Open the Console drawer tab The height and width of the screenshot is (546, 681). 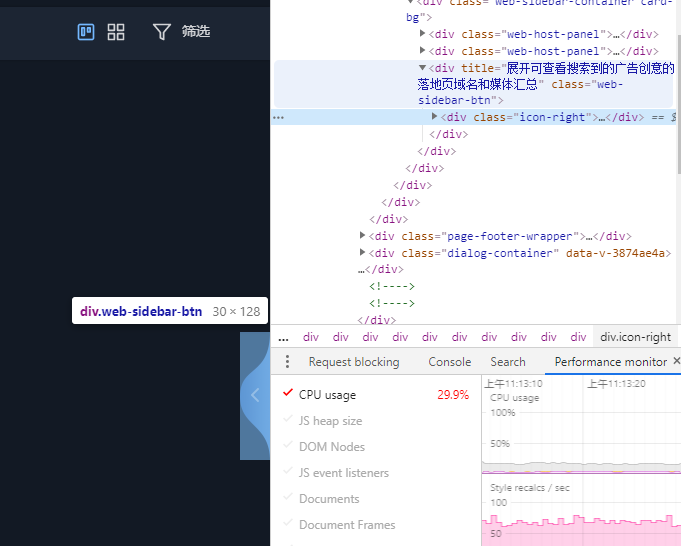(449, 362)
